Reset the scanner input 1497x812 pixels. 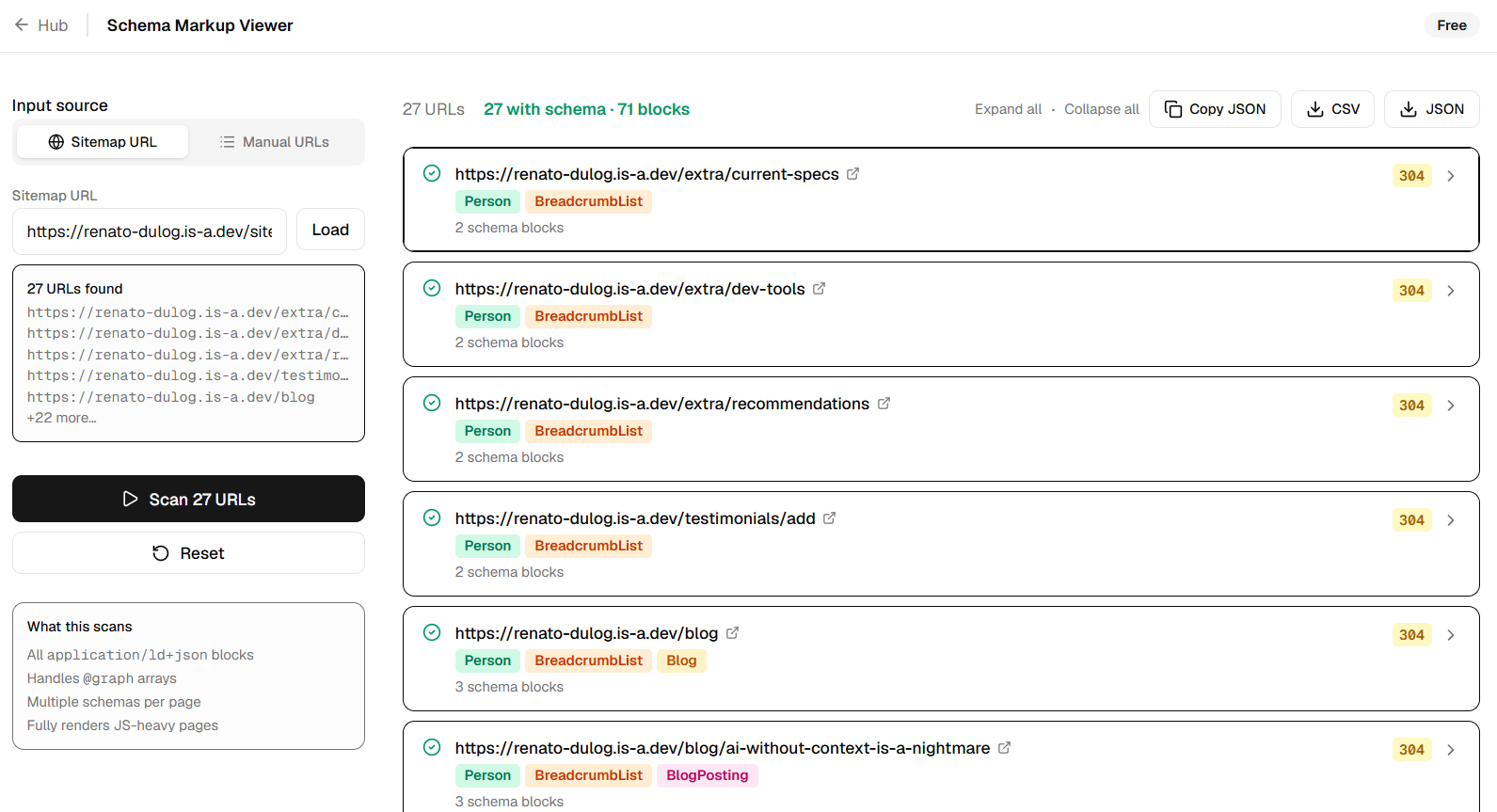pos(188,553)
